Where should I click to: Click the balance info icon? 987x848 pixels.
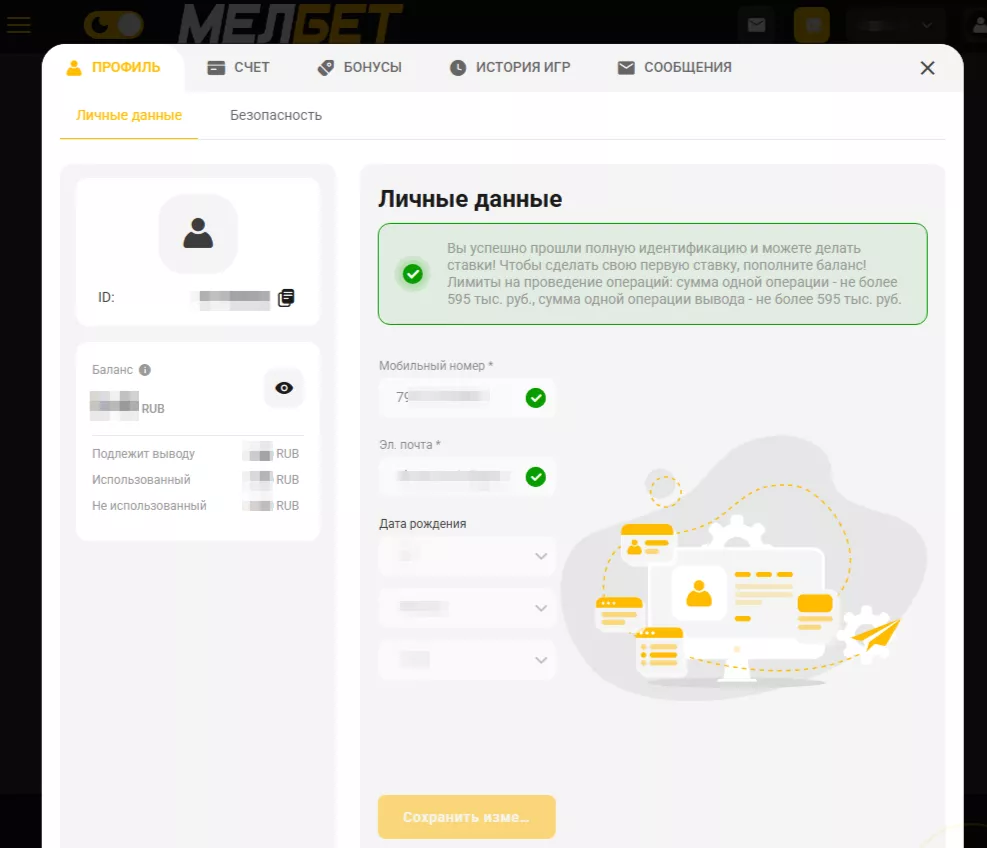tap(145, 370)
